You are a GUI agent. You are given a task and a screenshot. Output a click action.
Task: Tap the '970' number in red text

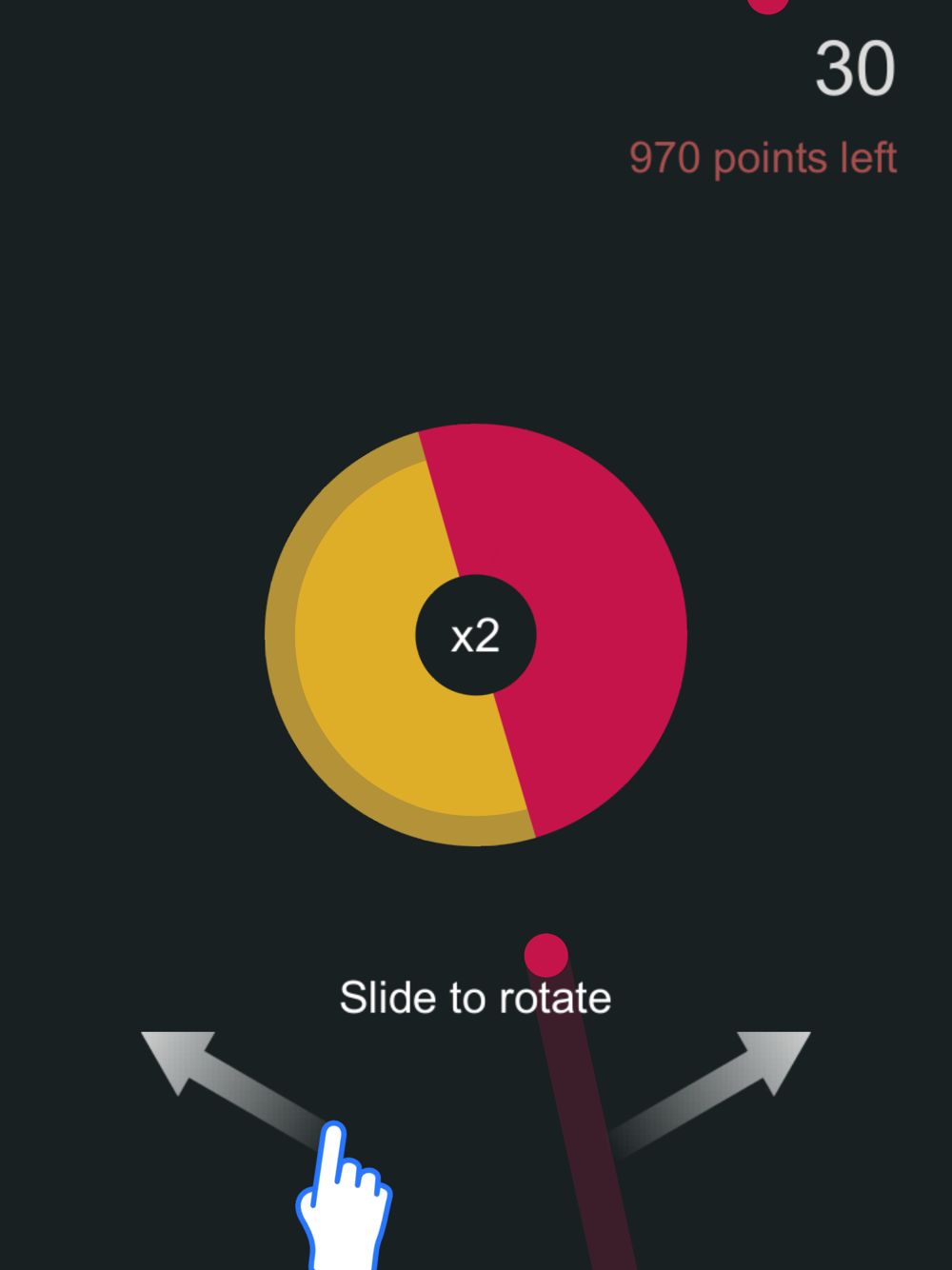[664, 158]
